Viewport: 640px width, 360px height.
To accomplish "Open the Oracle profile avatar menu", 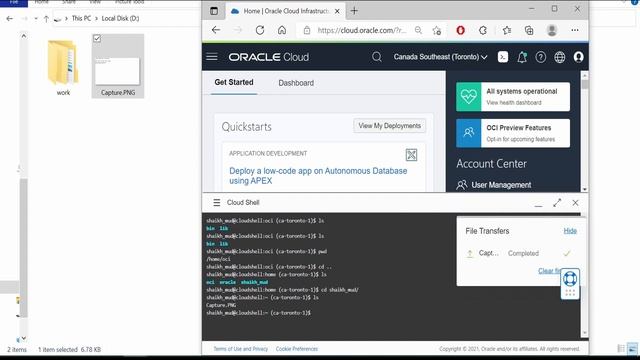I will (x=578, y=57).
